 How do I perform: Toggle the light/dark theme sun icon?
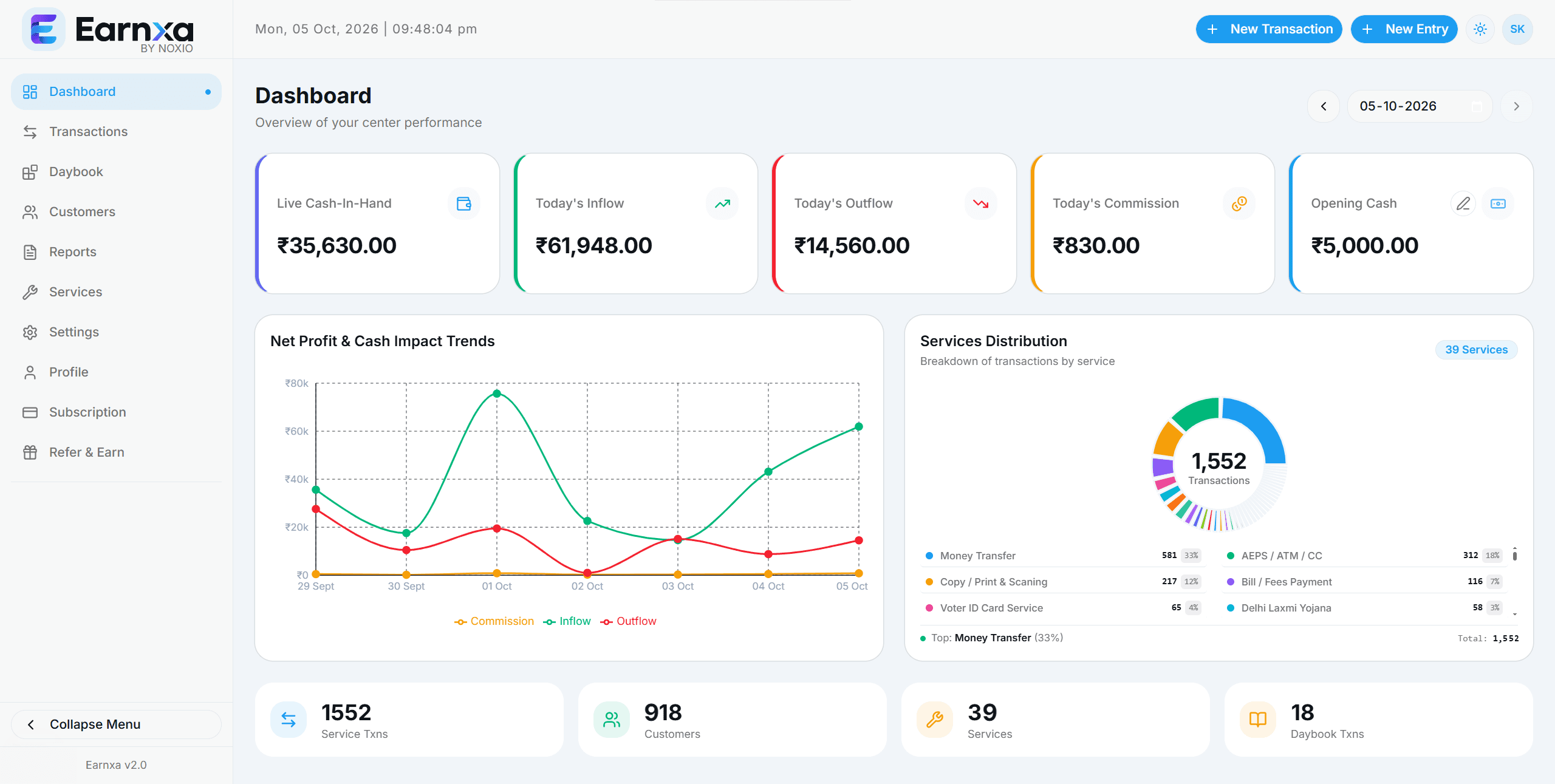click(x=1480, y=29)
